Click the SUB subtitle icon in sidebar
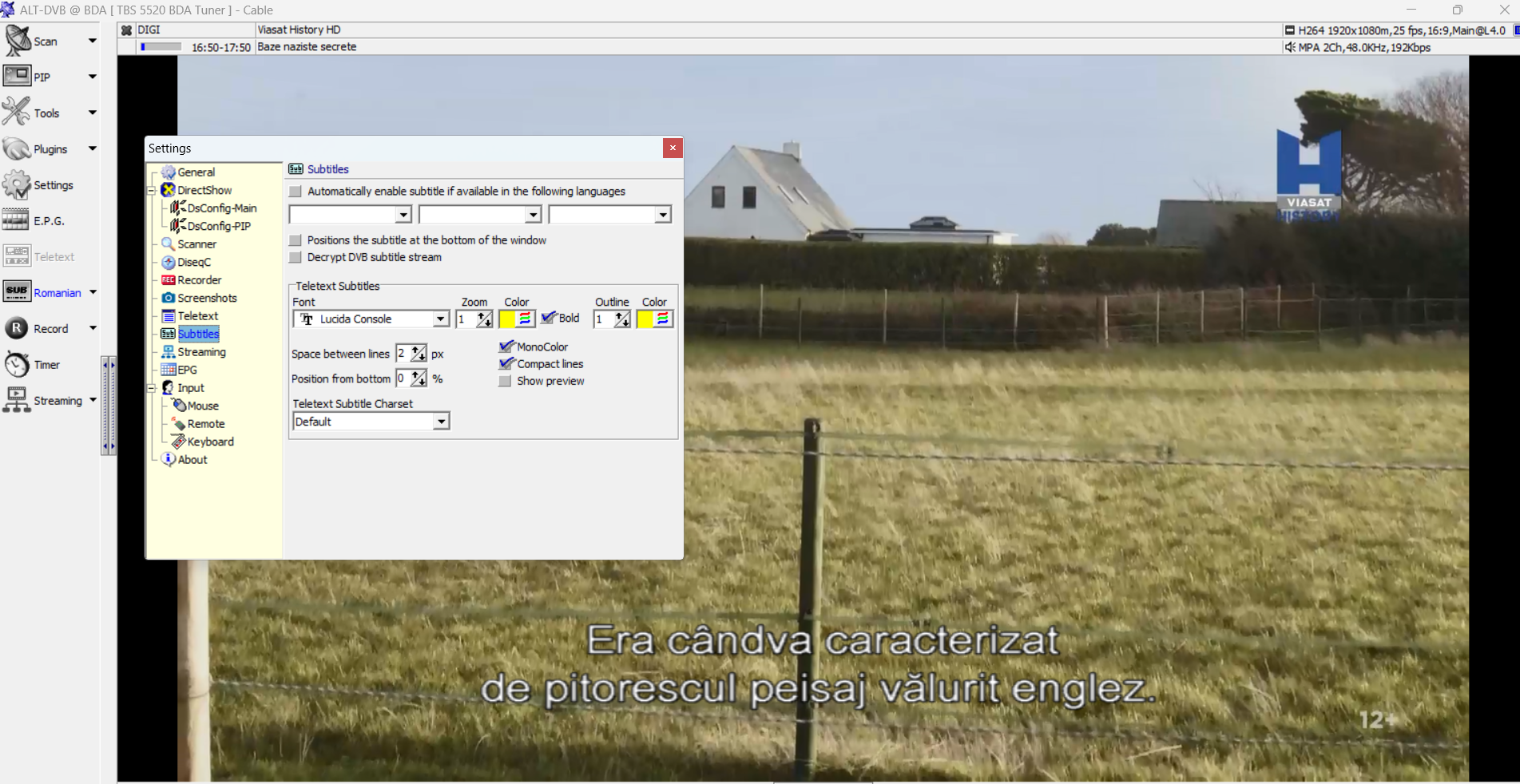 point(17,291)
